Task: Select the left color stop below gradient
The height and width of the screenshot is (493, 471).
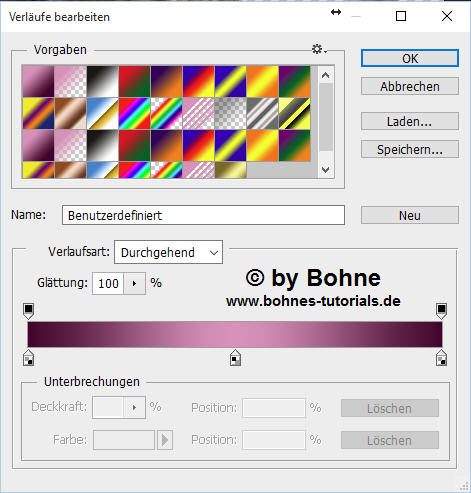Action: 28,358
